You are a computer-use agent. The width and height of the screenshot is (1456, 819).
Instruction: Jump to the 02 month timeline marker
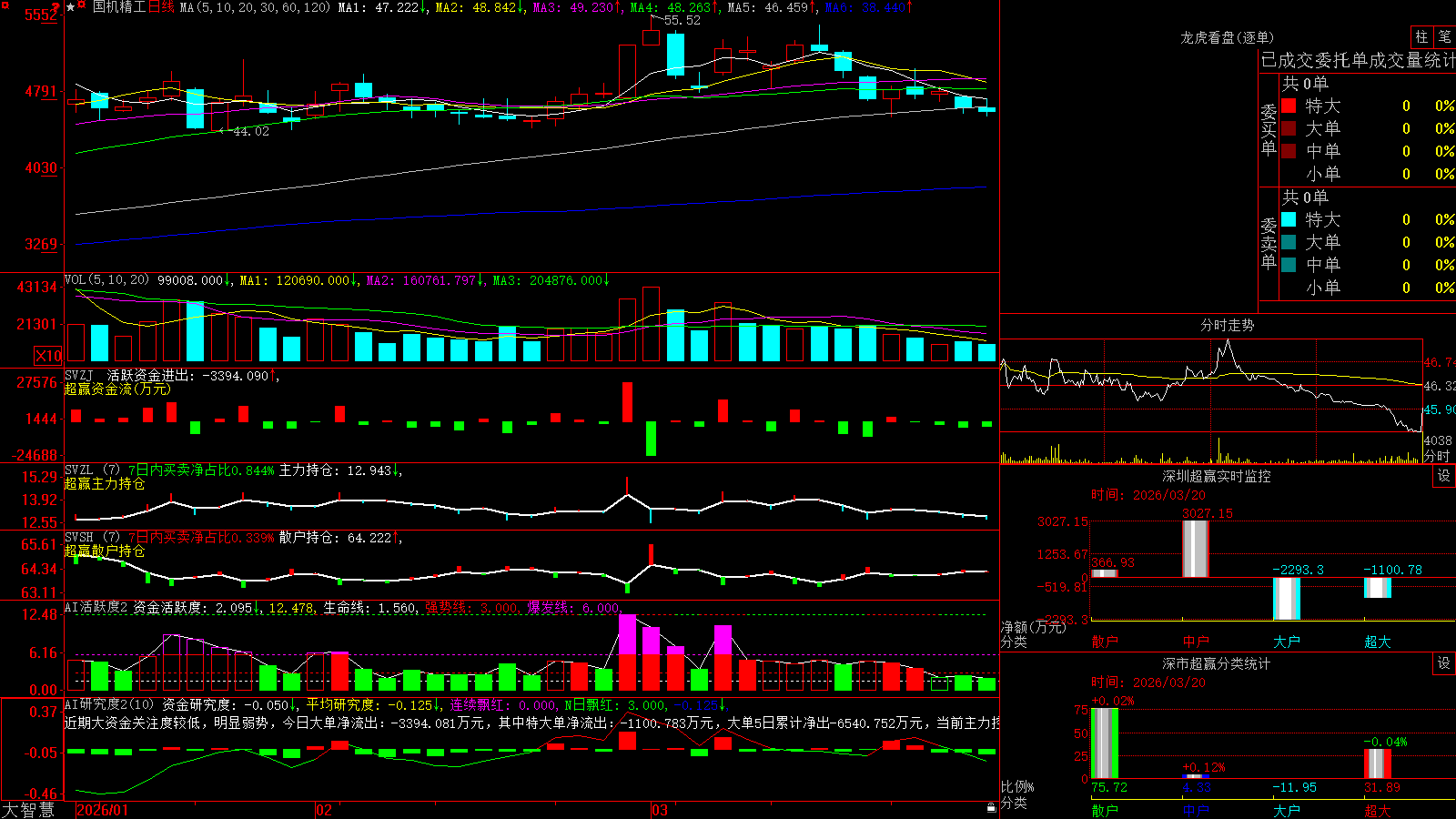click(324, 810)
